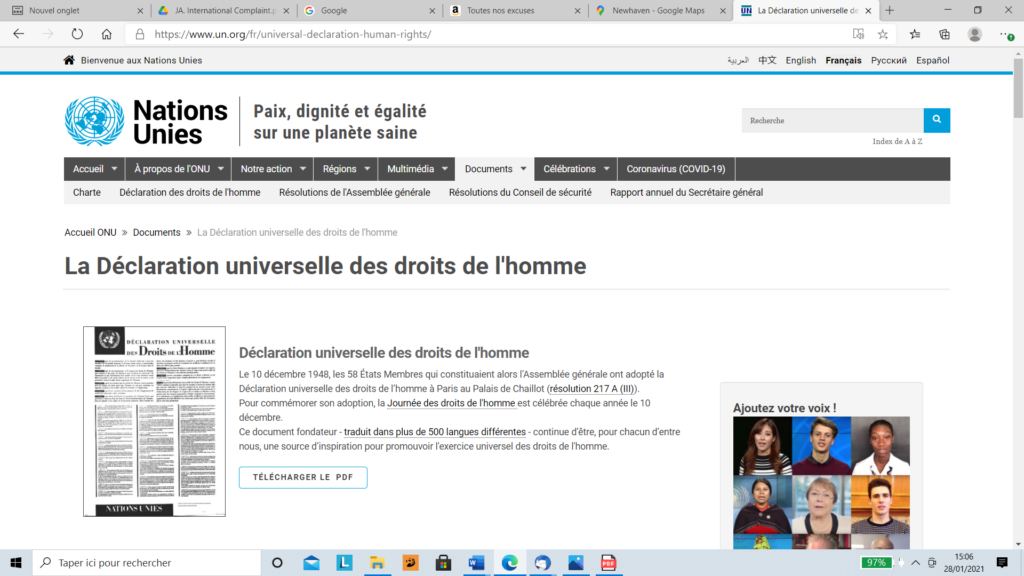The height and width of the screenshot is (576, 1024).
Task: Switch to Nouvel onglet tab
Action: [75, 10]
